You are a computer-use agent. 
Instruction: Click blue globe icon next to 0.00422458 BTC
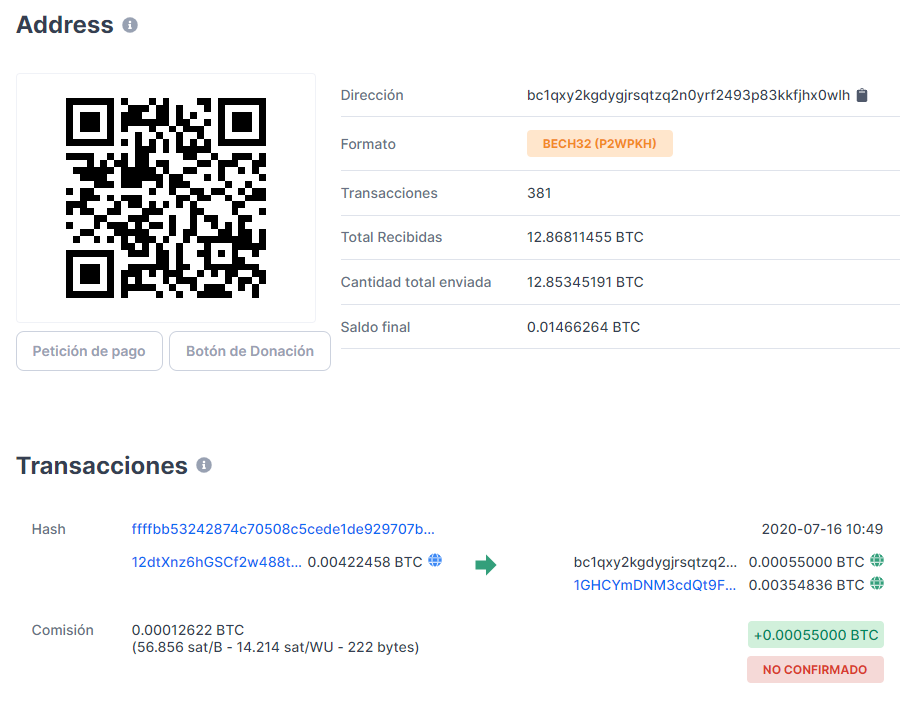tap(435, 560)
